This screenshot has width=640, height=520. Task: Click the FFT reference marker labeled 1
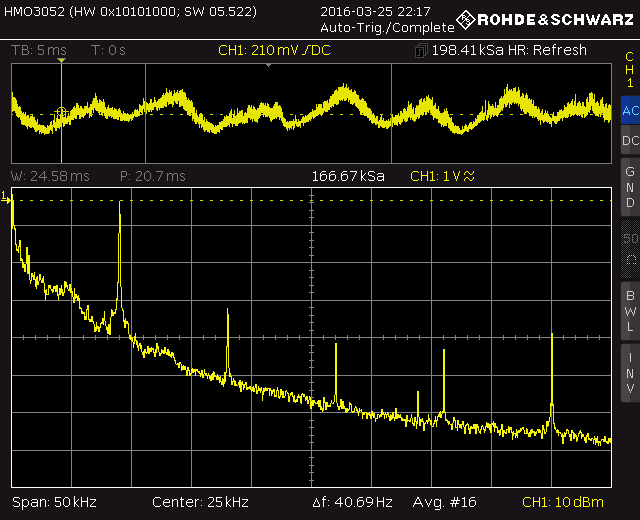pos(6,196)
